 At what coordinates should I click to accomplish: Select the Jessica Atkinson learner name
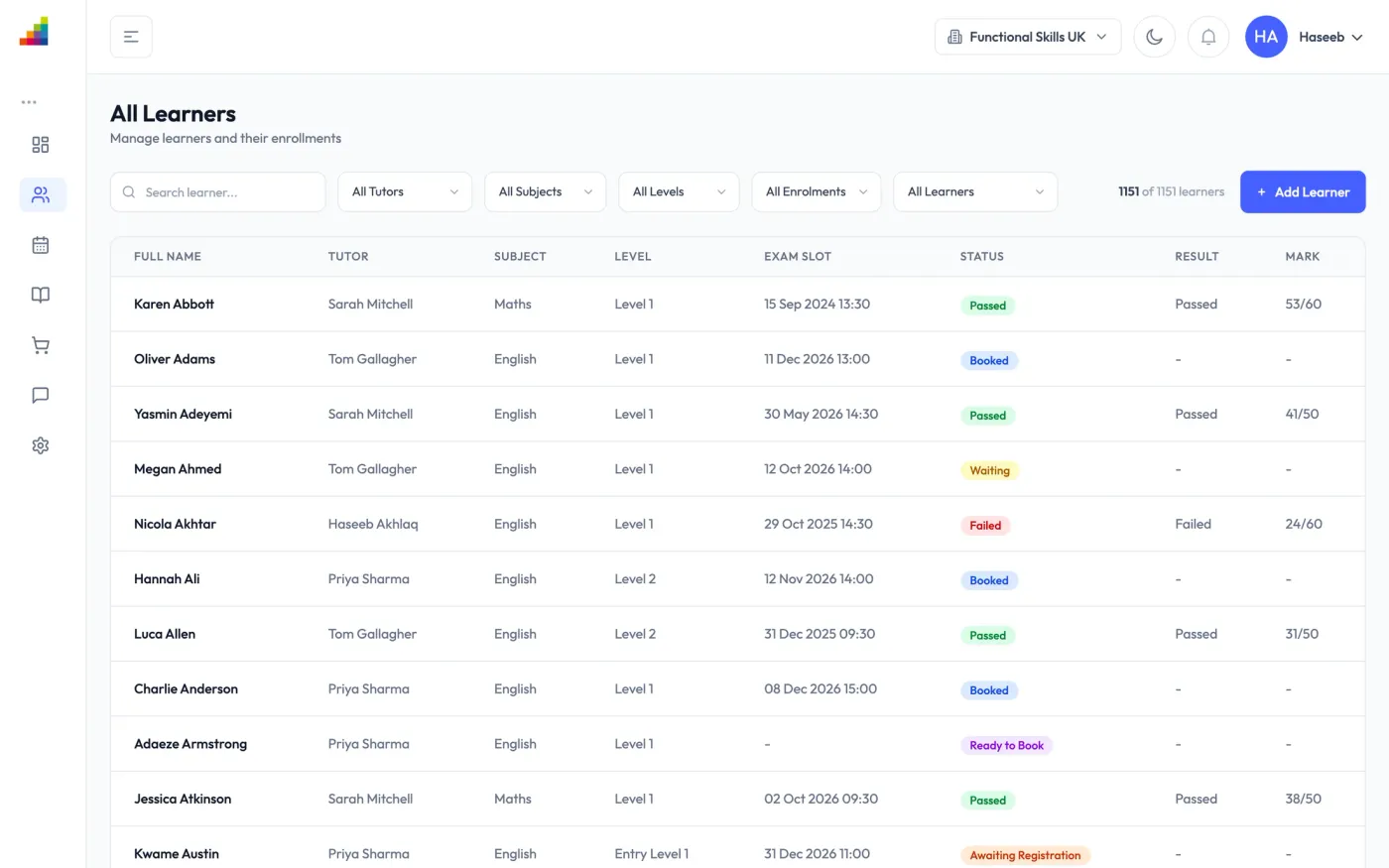(183, 799)
